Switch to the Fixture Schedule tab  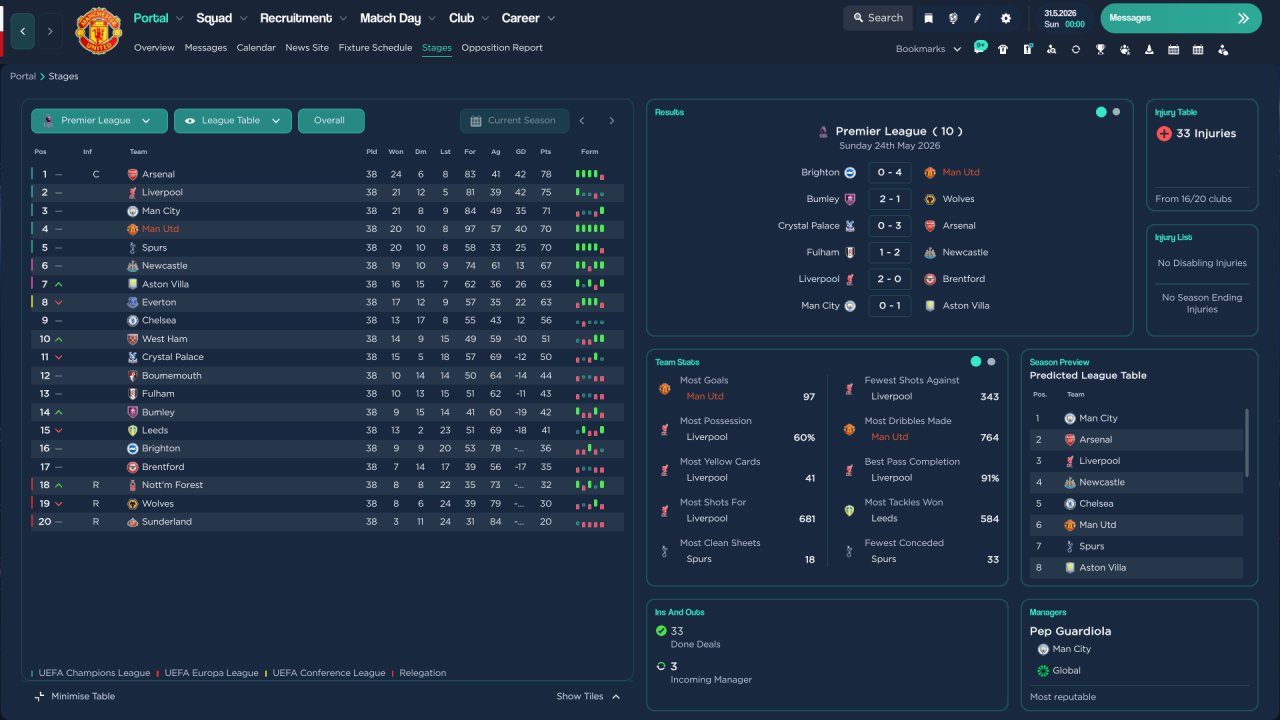click(x=375, y=48)
